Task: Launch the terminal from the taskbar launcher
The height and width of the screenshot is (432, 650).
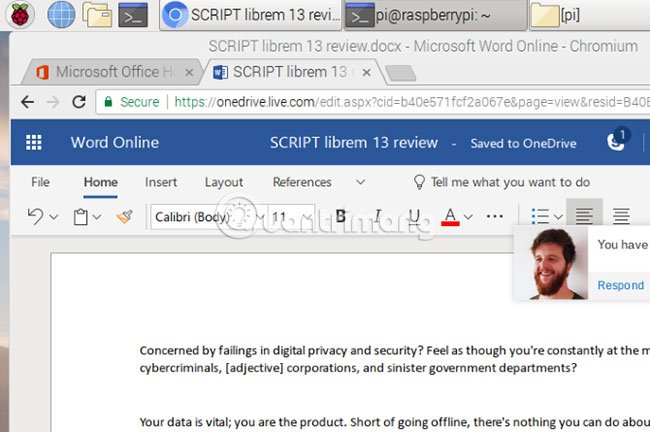Action: [133, 15]
